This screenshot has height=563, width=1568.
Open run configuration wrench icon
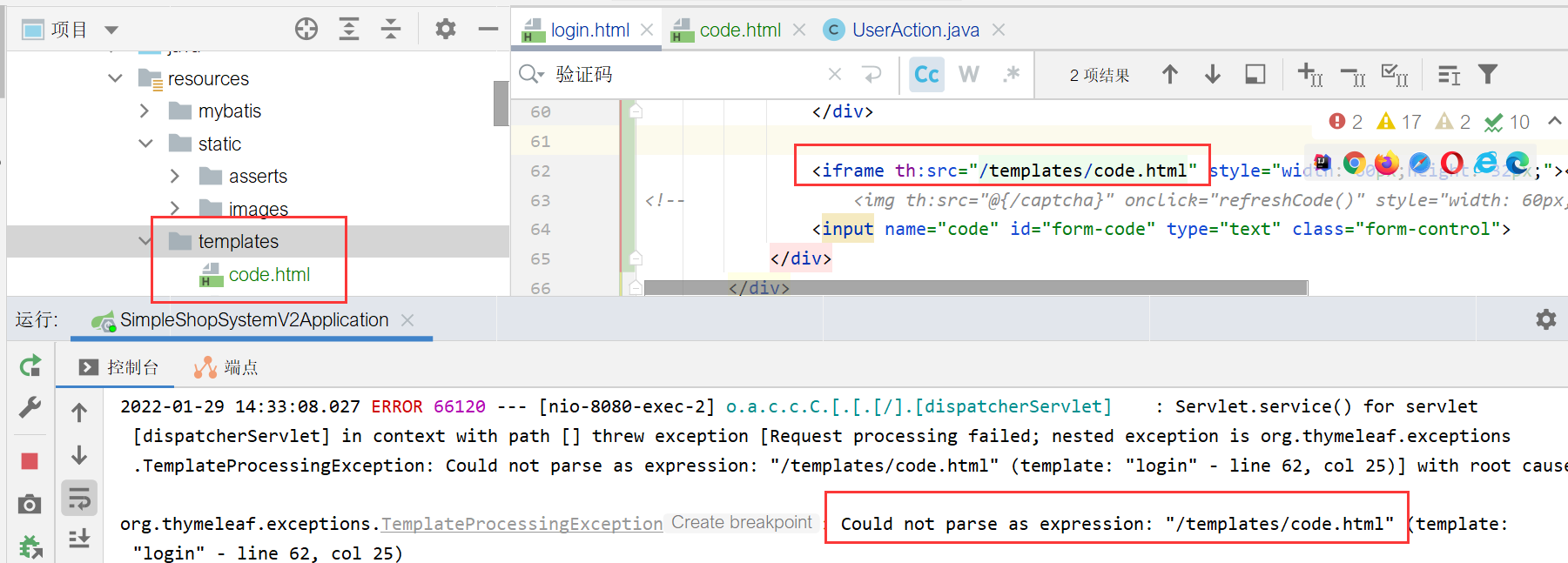[30, 406]
